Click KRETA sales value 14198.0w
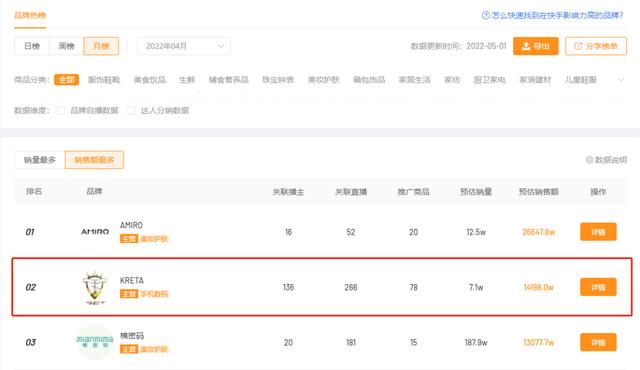 point(539,288)
